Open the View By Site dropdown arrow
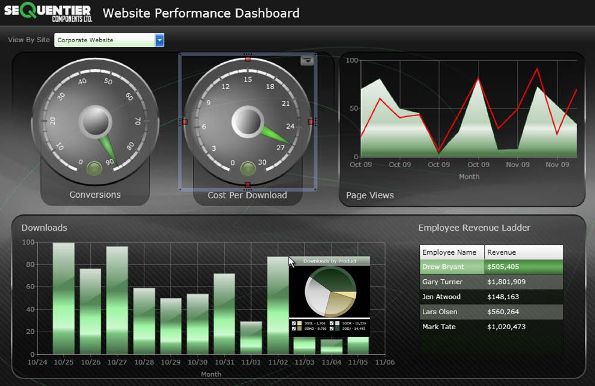The width and height of the screenshot is (595, 386). click(x=160, y=40)
